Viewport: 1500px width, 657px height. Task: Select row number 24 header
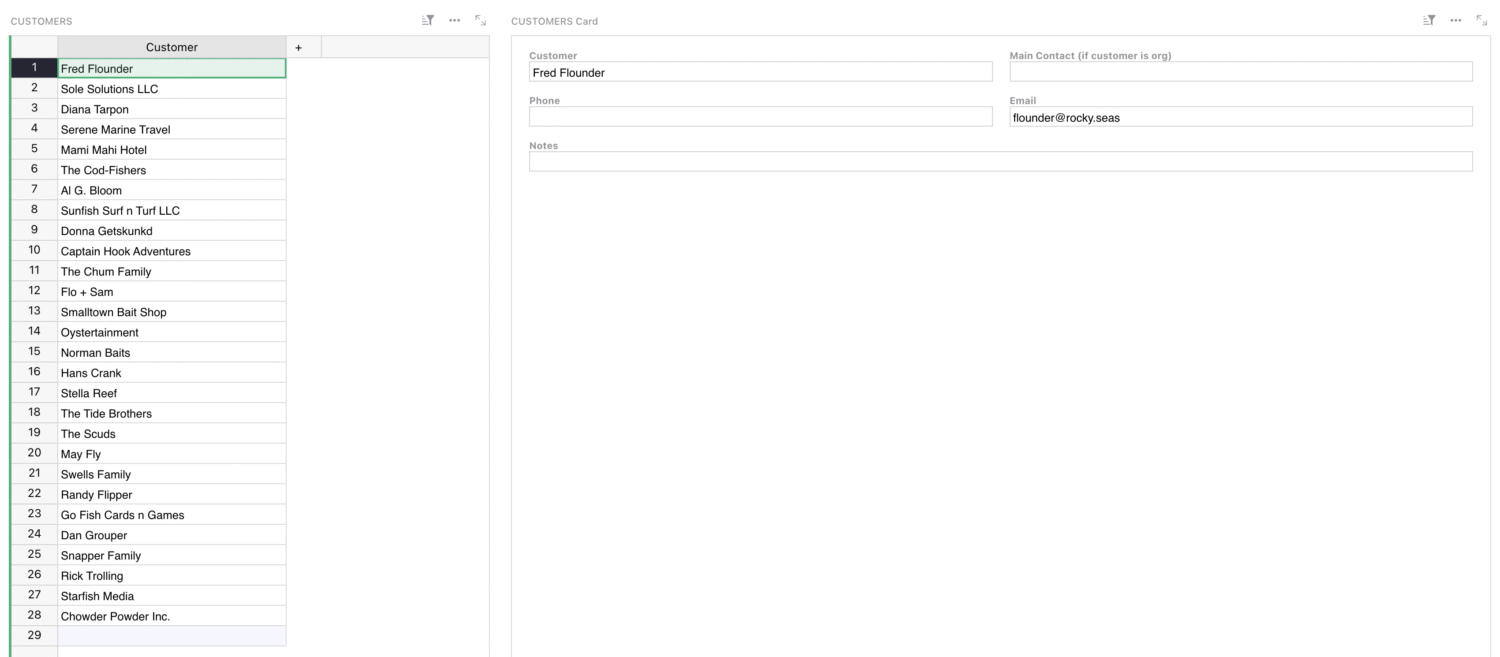(34, 535)
